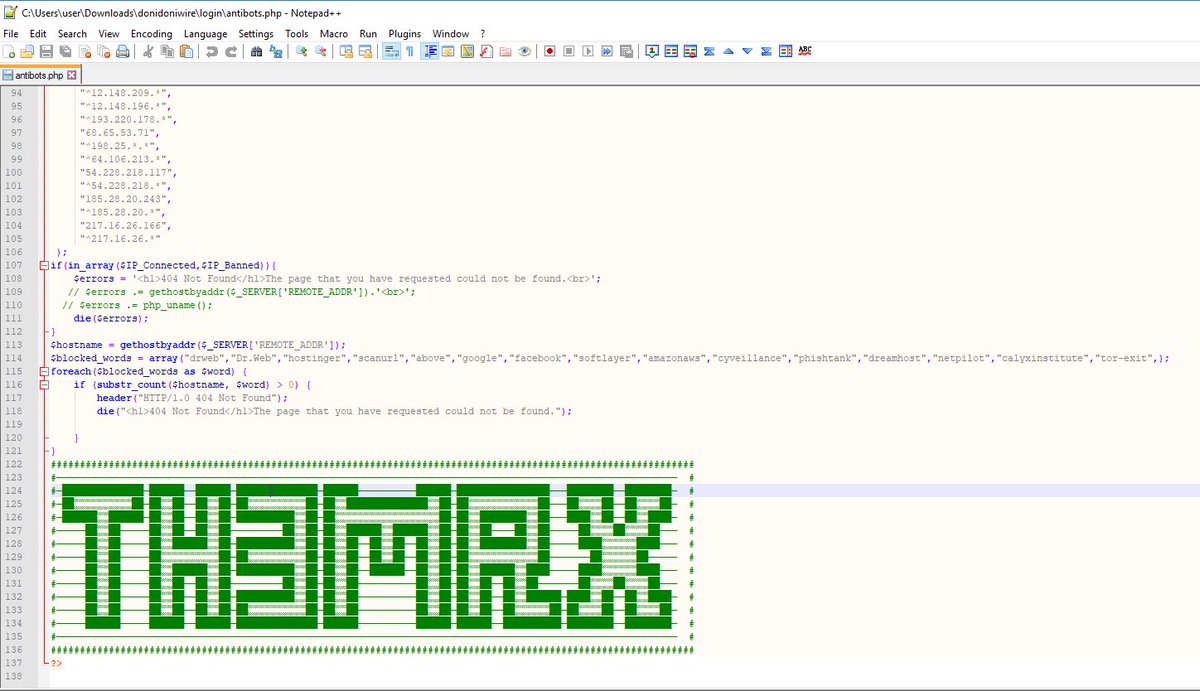
Task: Click the Close All toolbar icon
Action: (104, 51)
